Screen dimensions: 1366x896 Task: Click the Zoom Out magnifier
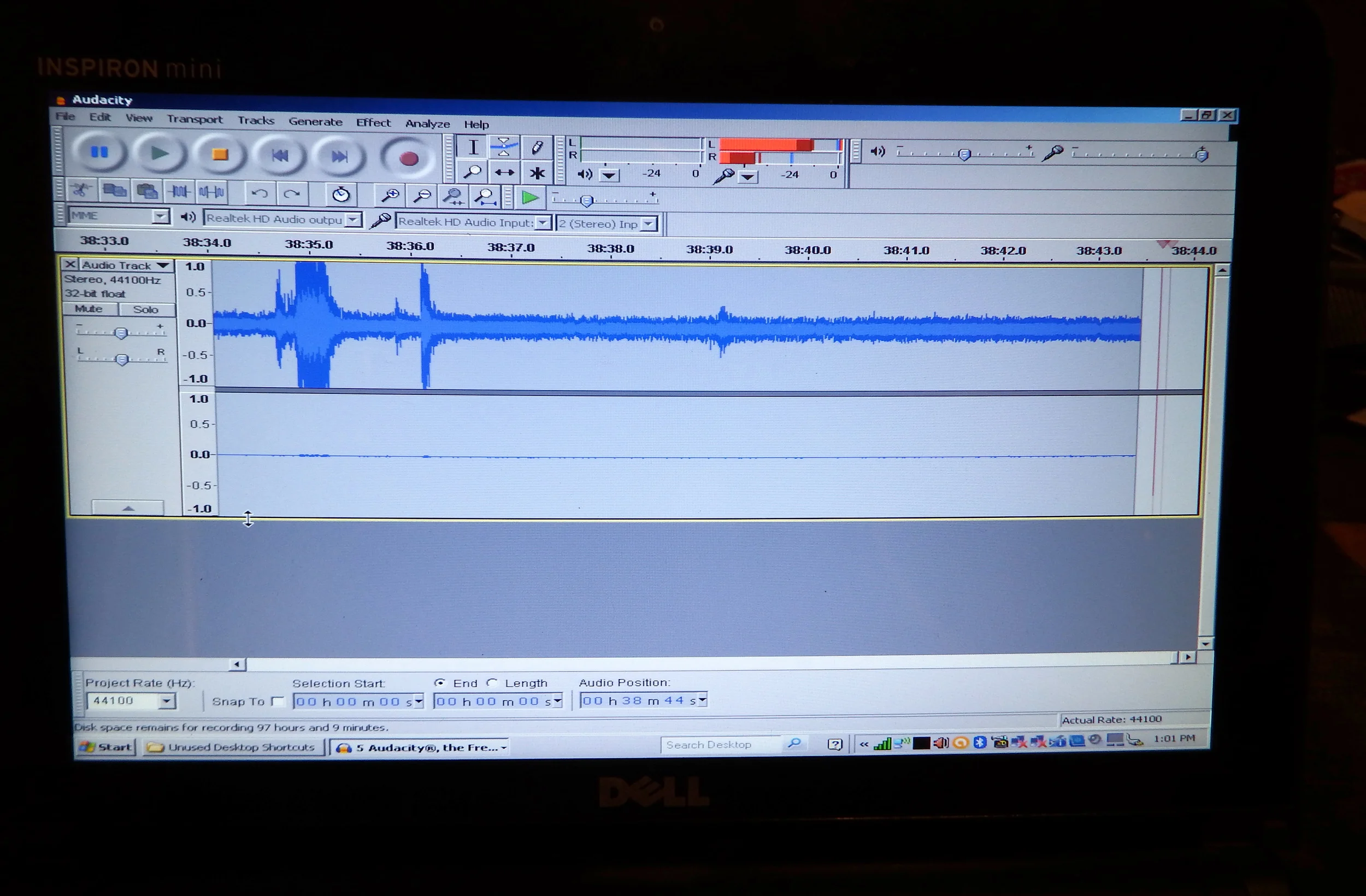(422, 197)
